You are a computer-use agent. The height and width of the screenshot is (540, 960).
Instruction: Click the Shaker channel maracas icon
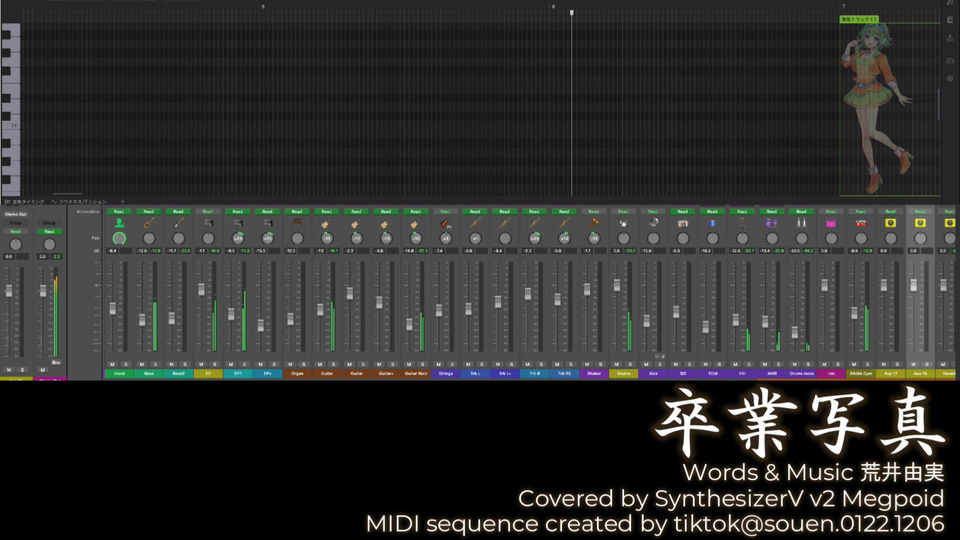593,223
